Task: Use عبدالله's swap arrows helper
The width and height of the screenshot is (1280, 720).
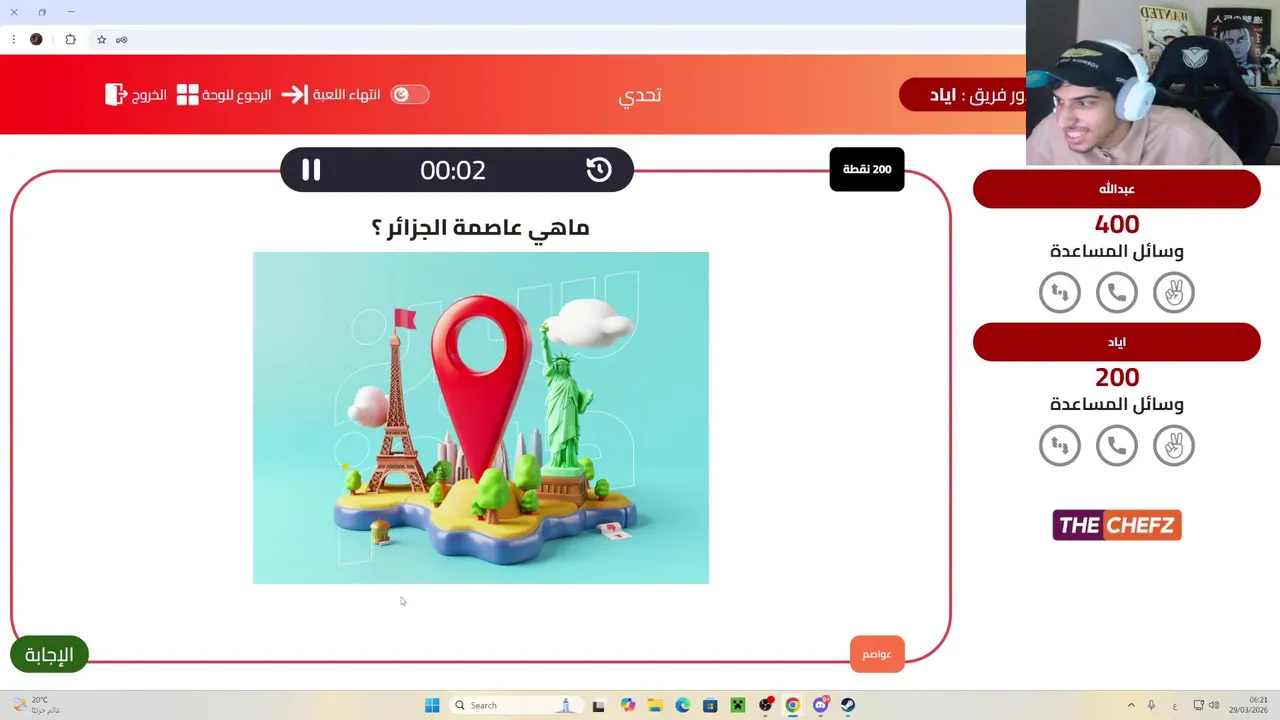Action: (x=1060, y=293)
